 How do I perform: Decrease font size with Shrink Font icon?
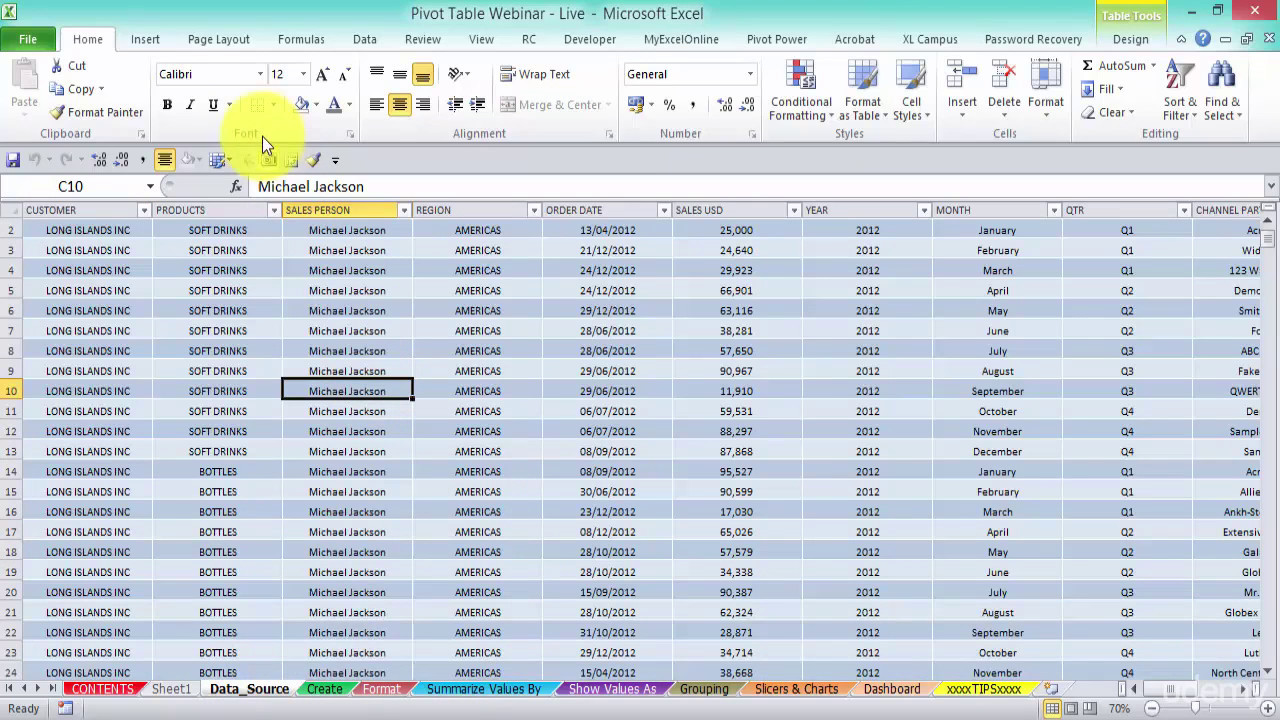[x=344, y=75]
